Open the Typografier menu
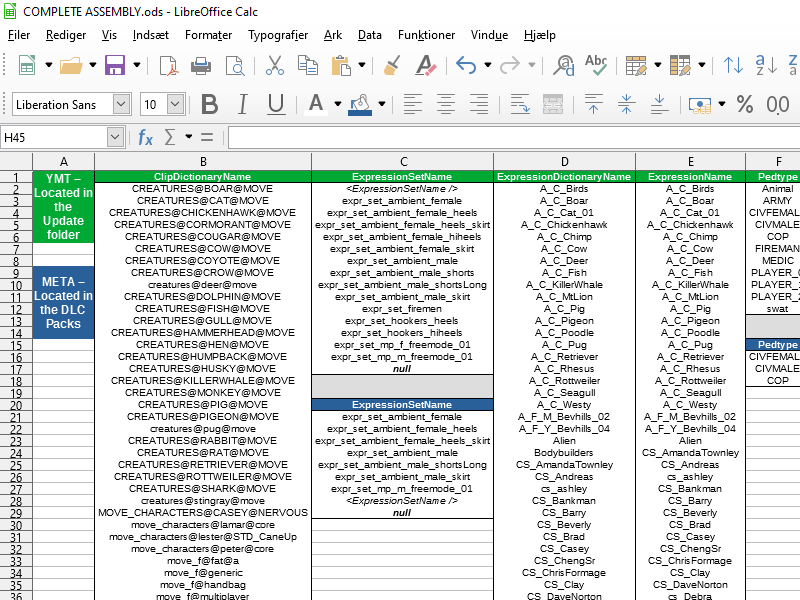 [x=278, y=35]
